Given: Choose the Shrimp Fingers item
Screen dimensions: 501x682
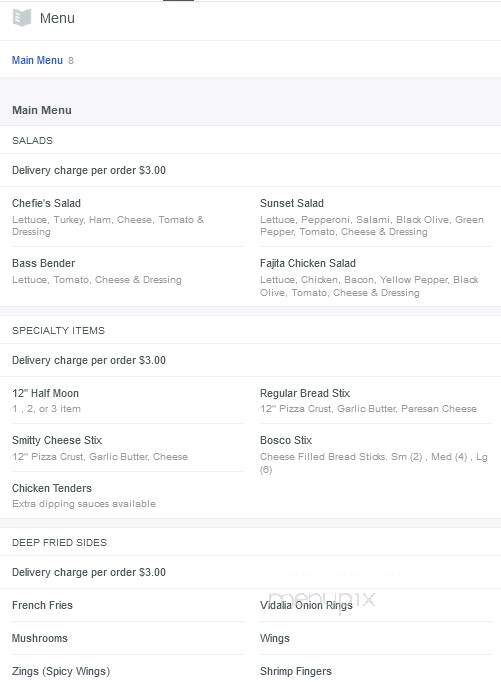Looking at the screenshot, I should (296, 671).
